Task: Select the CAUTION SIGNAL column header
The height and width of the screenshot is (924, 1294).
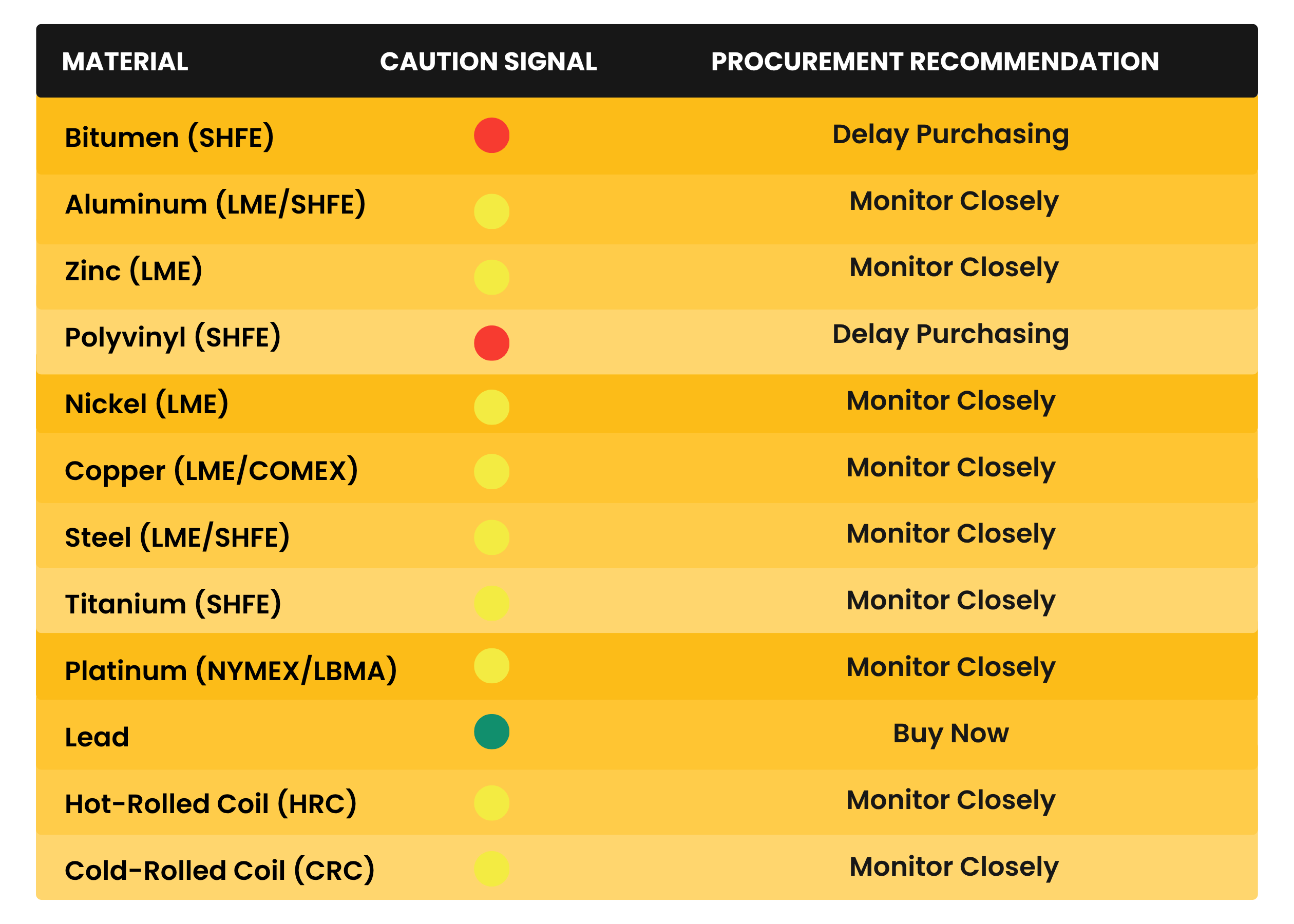Action: (488, 62)
